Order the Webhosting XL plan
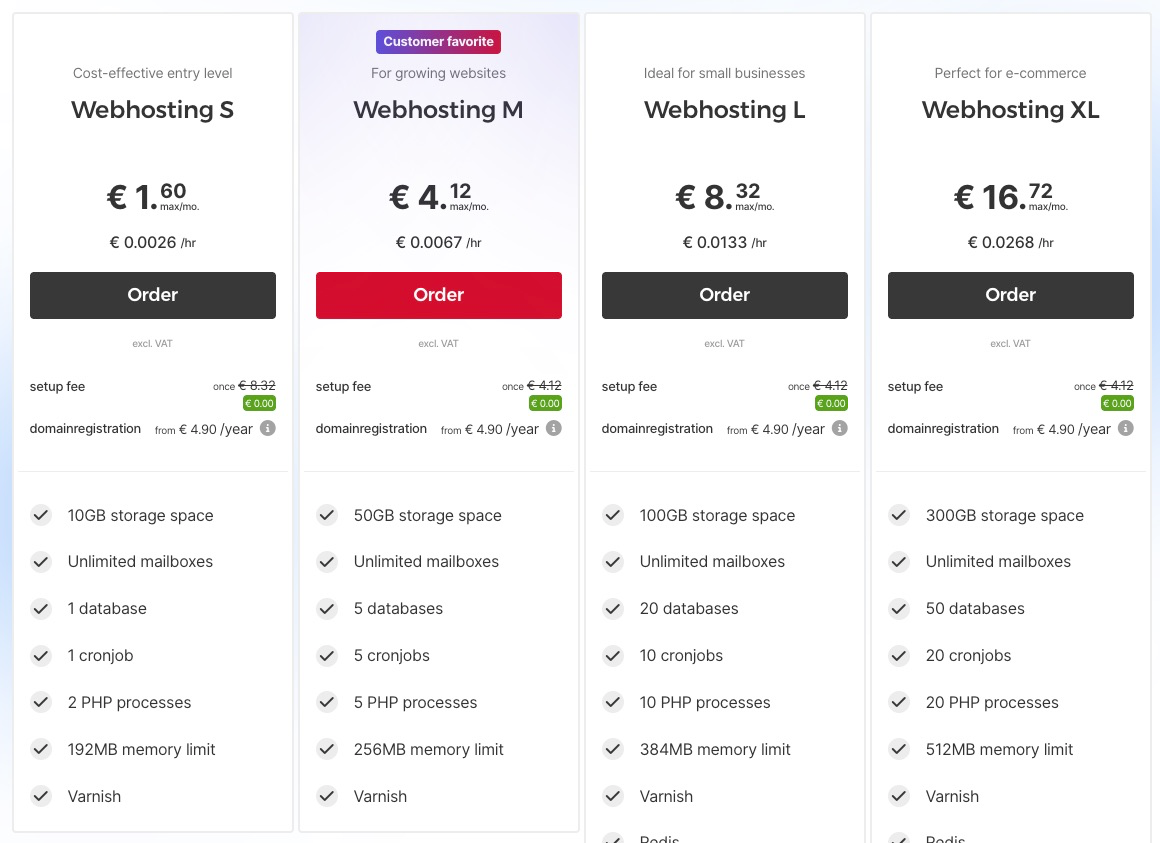This screenshot has width=1160, height=843. pos(1011,295)
